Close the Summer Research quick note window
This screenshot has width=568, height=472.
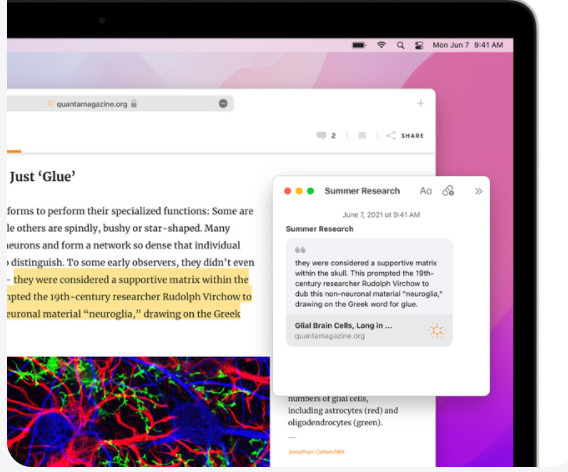(288, 191)
